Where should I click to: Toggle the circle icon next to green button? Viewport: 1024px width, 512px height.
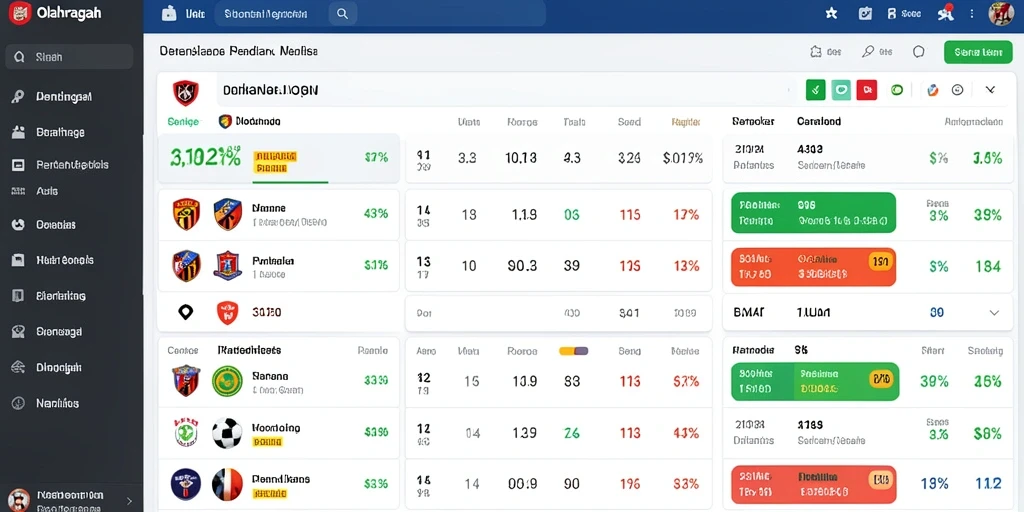coord(919,52)
